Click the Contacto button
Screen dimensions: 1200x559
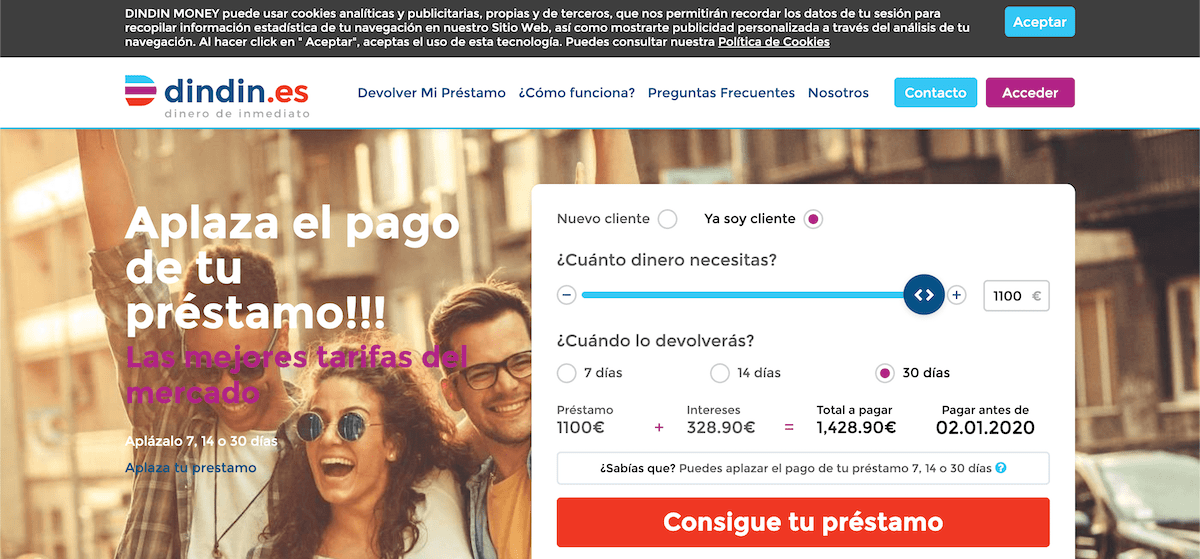tap(935, 93)
